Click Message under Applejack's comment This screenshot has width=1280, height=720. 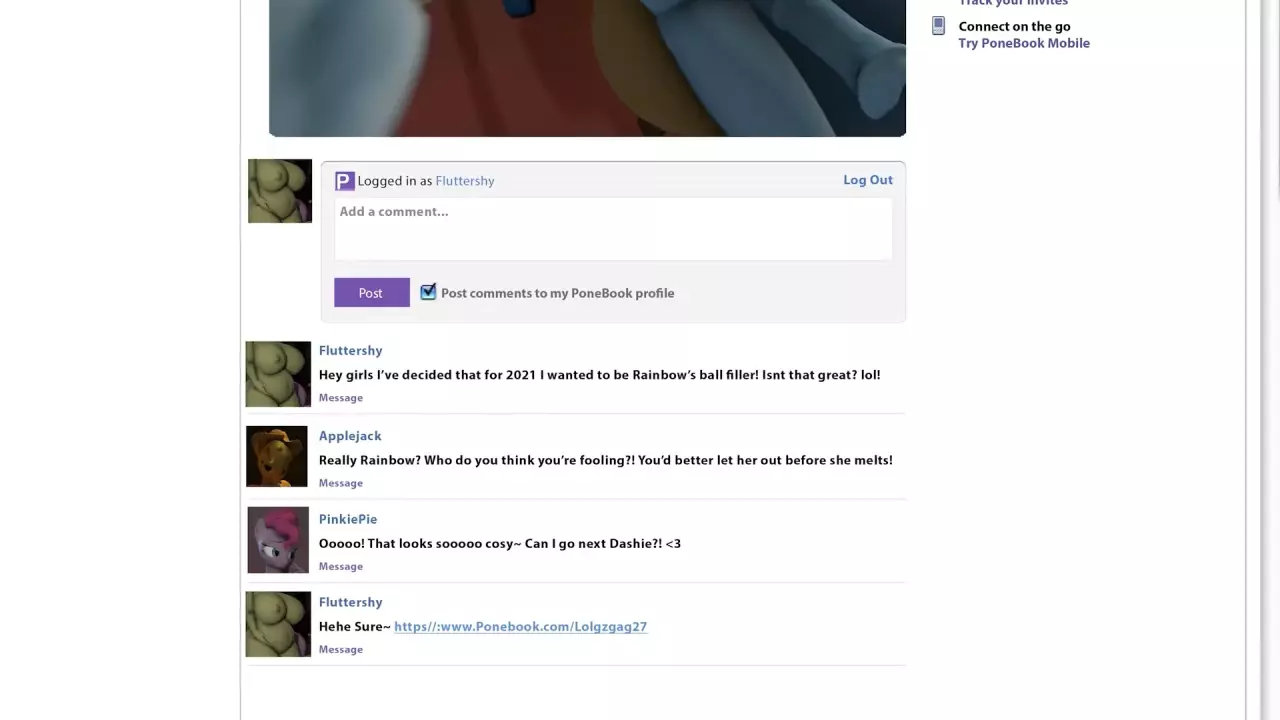click(341, 483)
